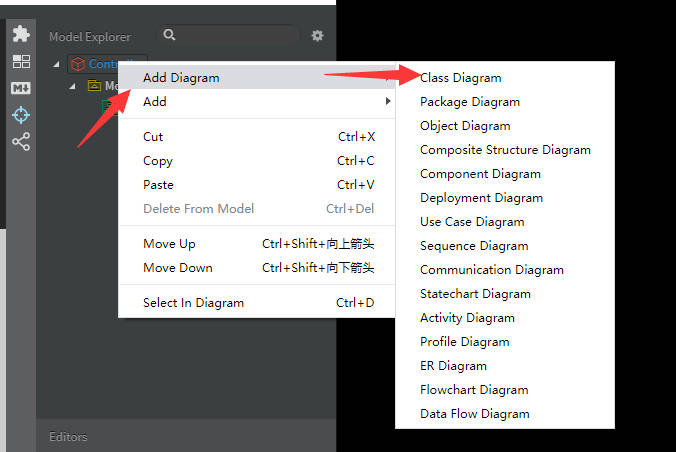676x452 pixels.
Task: Expand the Add submenu arrow
Action: point(387,102)
